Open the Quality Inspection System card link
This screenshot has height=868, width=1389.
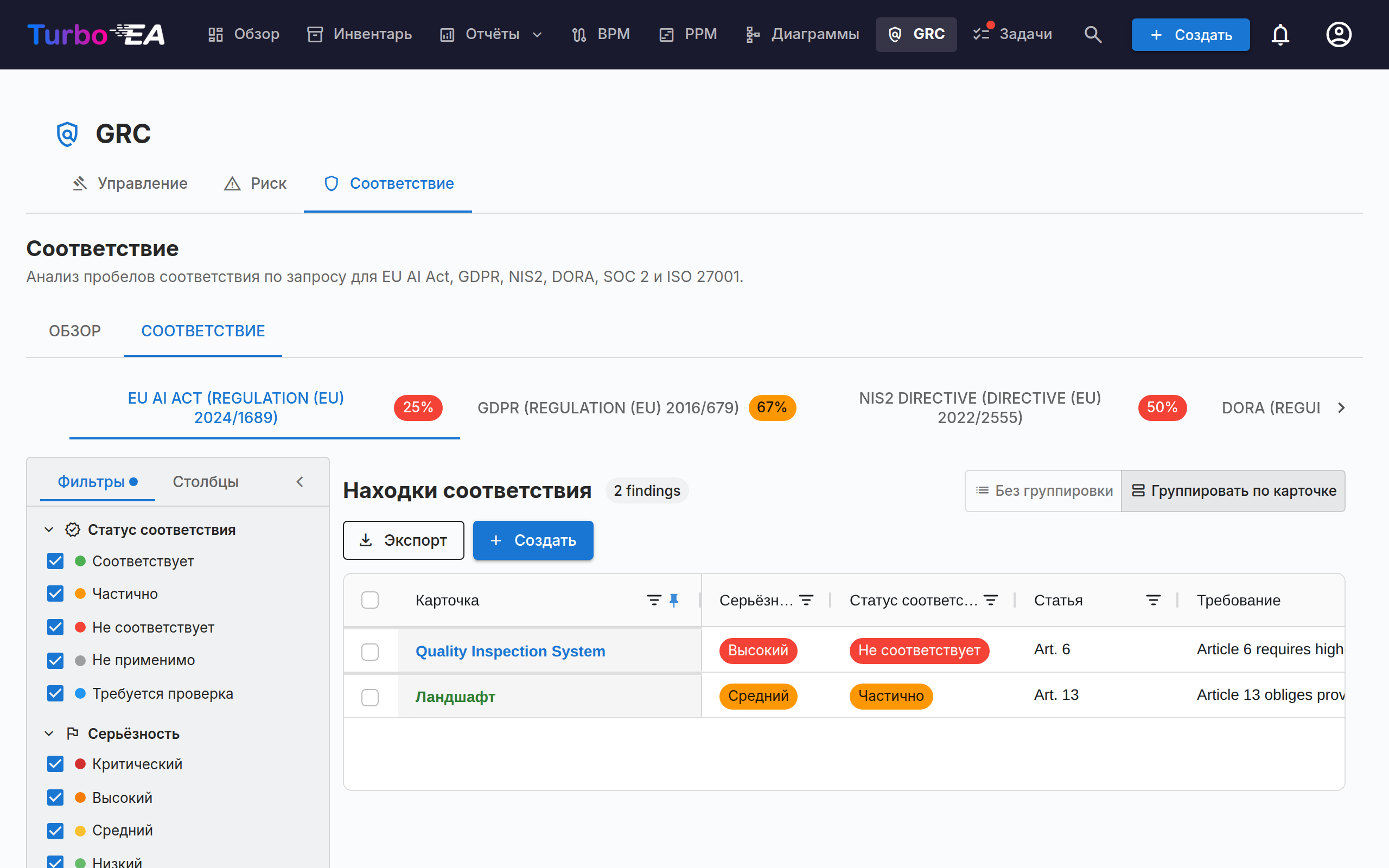tap(510, 651)
